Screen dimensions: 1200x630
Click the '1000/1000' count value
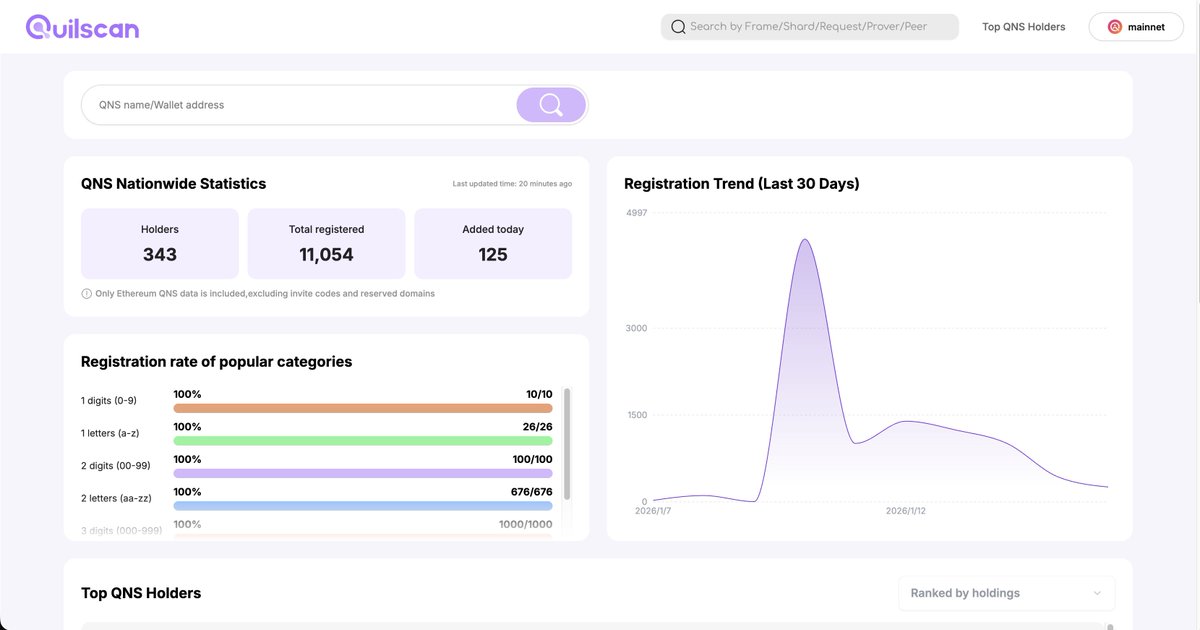coord(526,524)
